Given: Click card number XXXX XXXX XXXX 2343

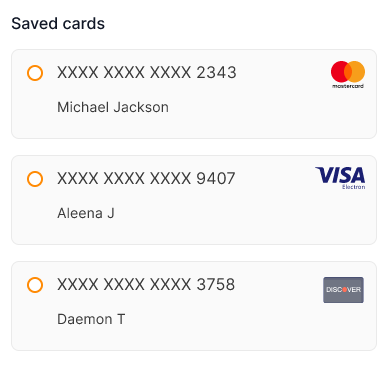Looking at the screenshot, I should (147, 73).
